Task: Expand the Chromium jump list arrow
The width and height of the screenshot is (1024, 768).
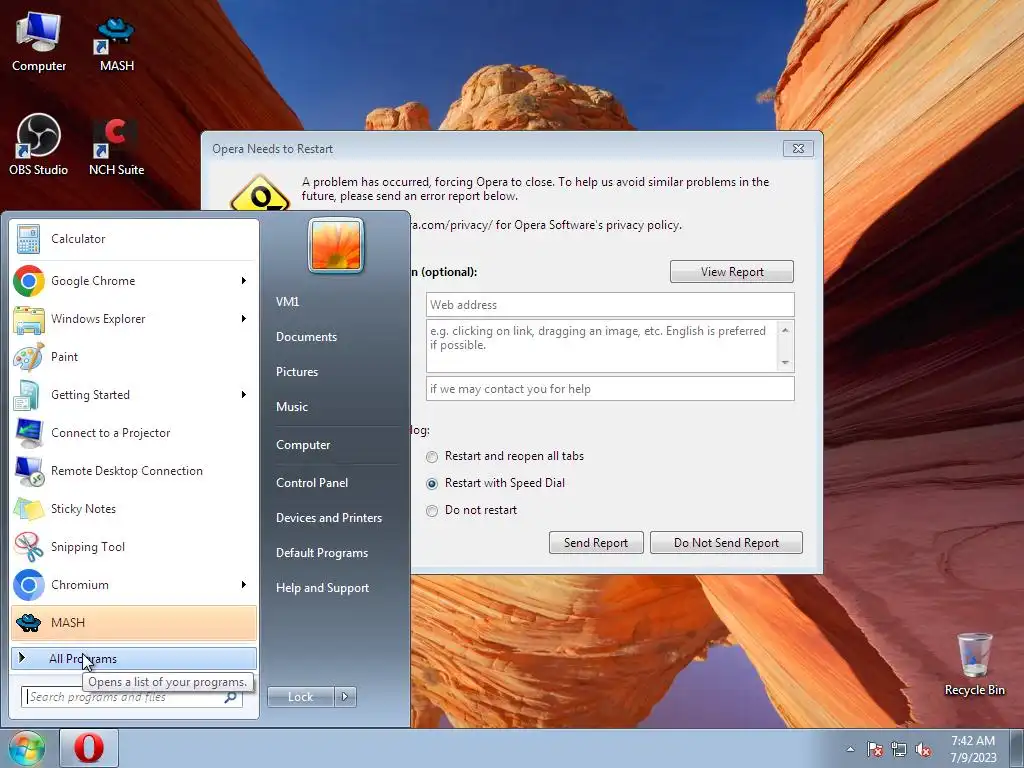Action: click(x=244, y=584)
